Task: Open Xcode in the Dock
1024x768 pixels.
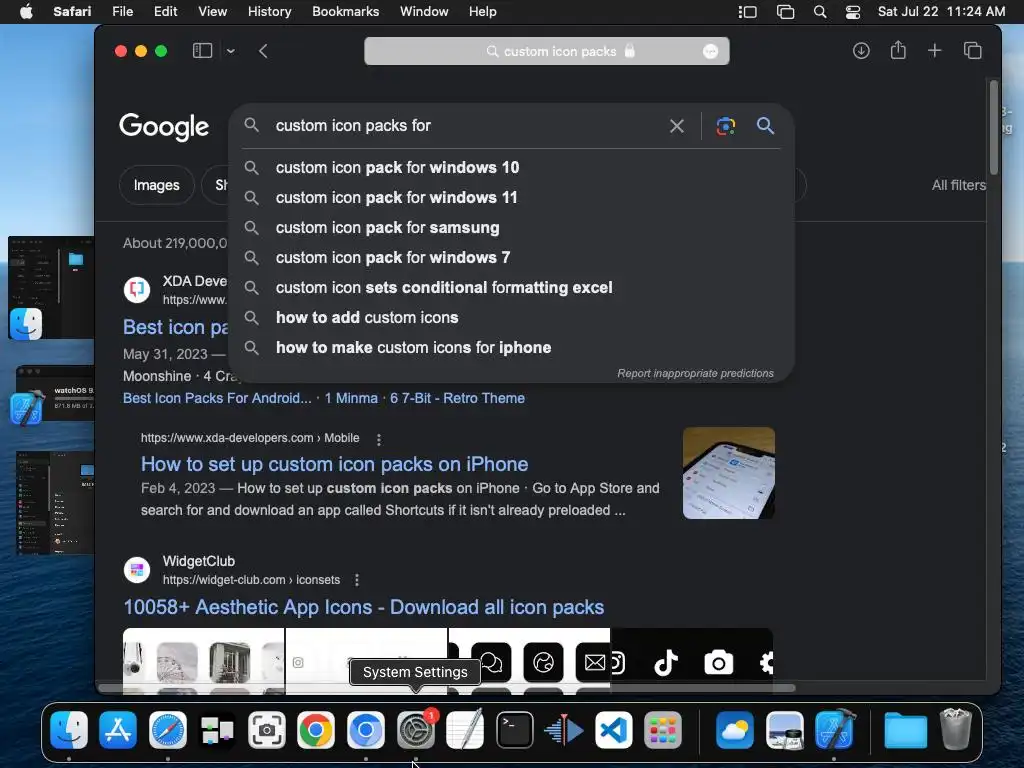Action: click(x=834, y=729)
